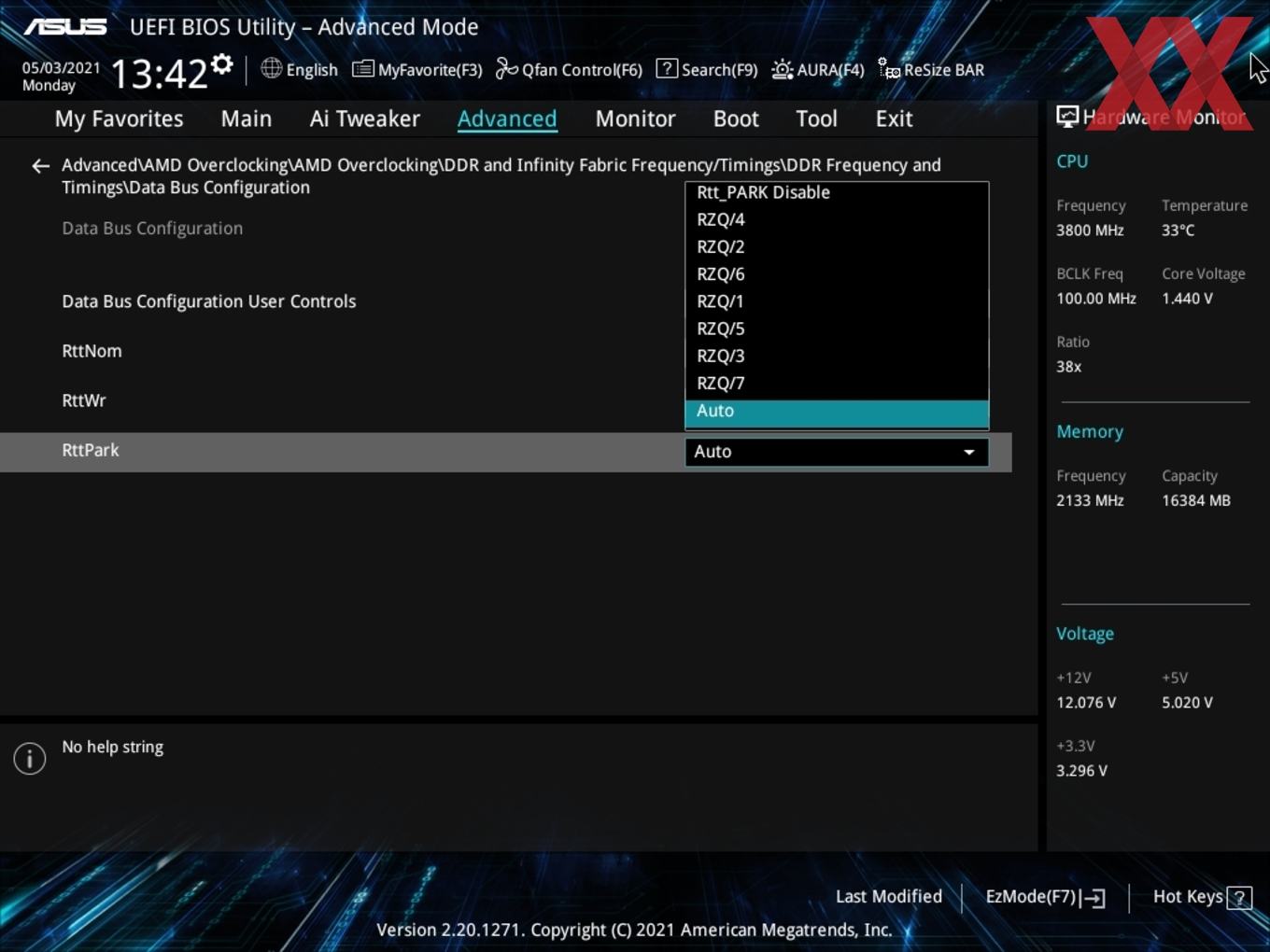Click the Hardware Monitor display icon
The height and width of the screenshot is (952, 1270).
click(1067, 117)
